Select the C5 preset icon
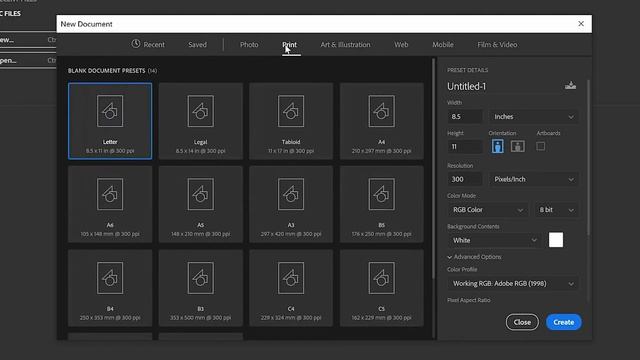Image resolution: width=640 pixels, height=360 pixels. point(382,278)
